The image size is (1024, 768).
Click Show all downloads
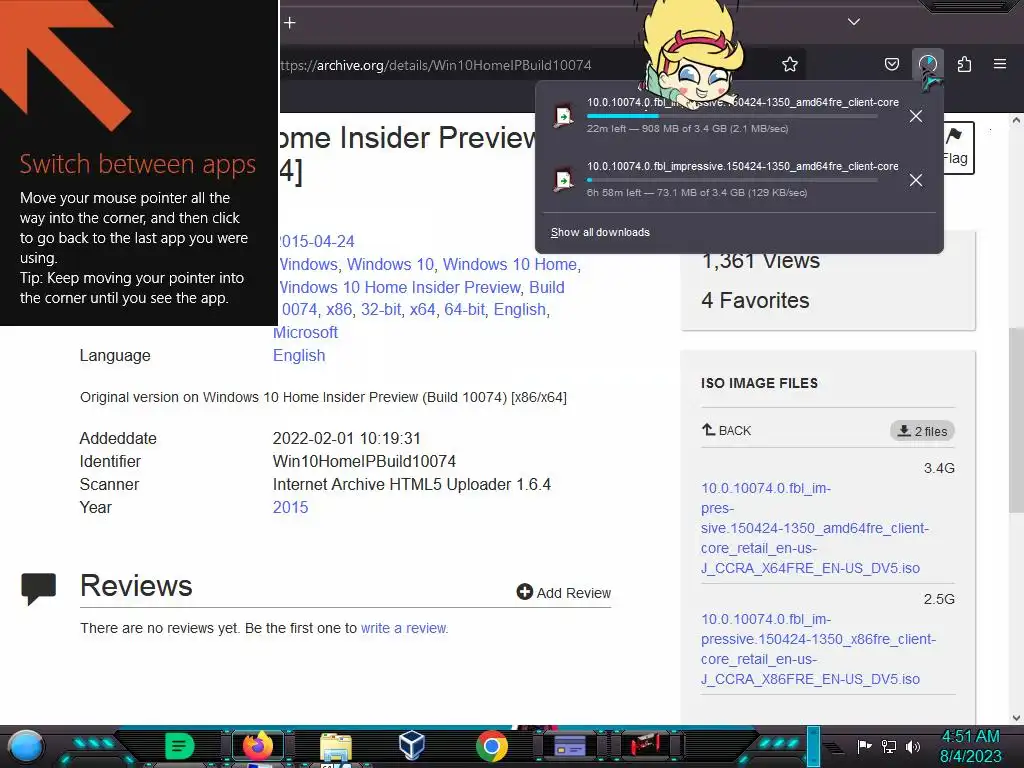coord(600,232)
